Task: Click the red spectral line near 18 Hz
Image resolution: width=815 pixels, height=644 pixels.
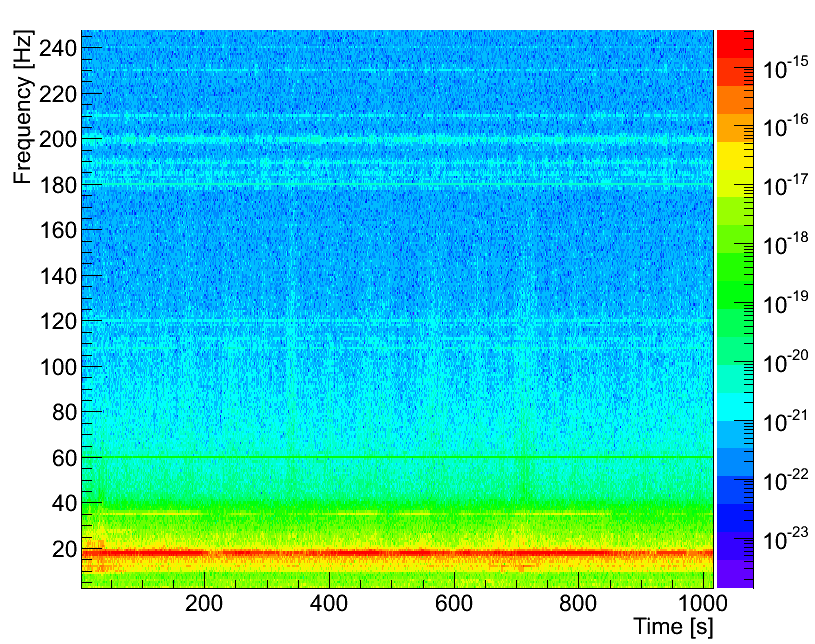Action: (397, 553)
